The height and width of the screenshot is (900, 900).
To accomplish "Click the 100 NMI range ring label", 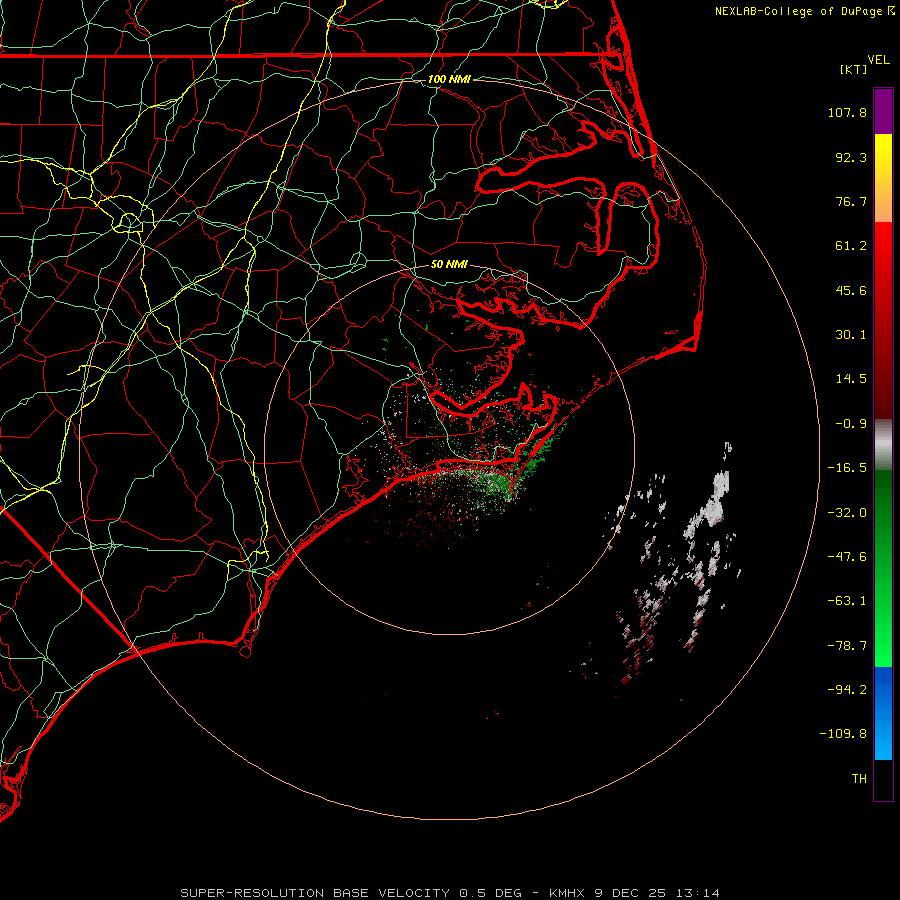I will click(449, 79).
